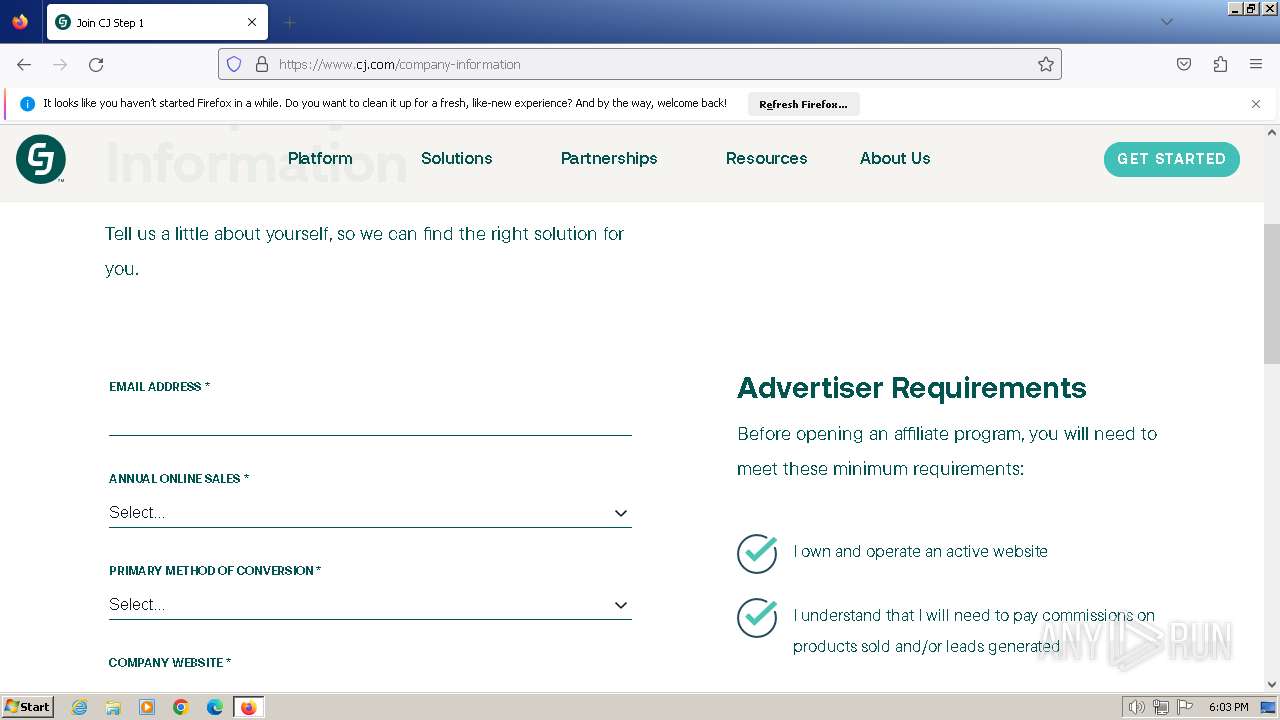Click the GET STARTED button
Image resolution: width=1280 pixels, height=720 pixels.
[x=1172, y=159]
